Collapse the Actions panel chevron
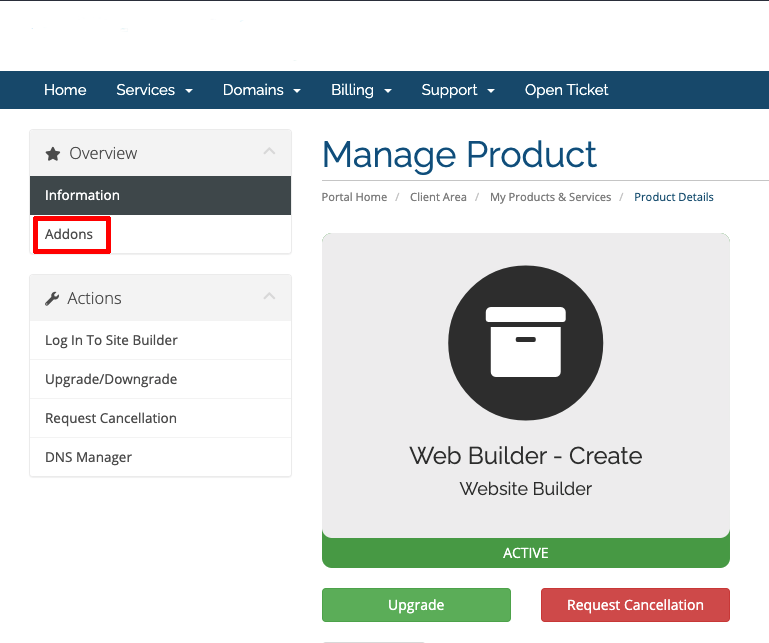769x643 pixels. 268,297
